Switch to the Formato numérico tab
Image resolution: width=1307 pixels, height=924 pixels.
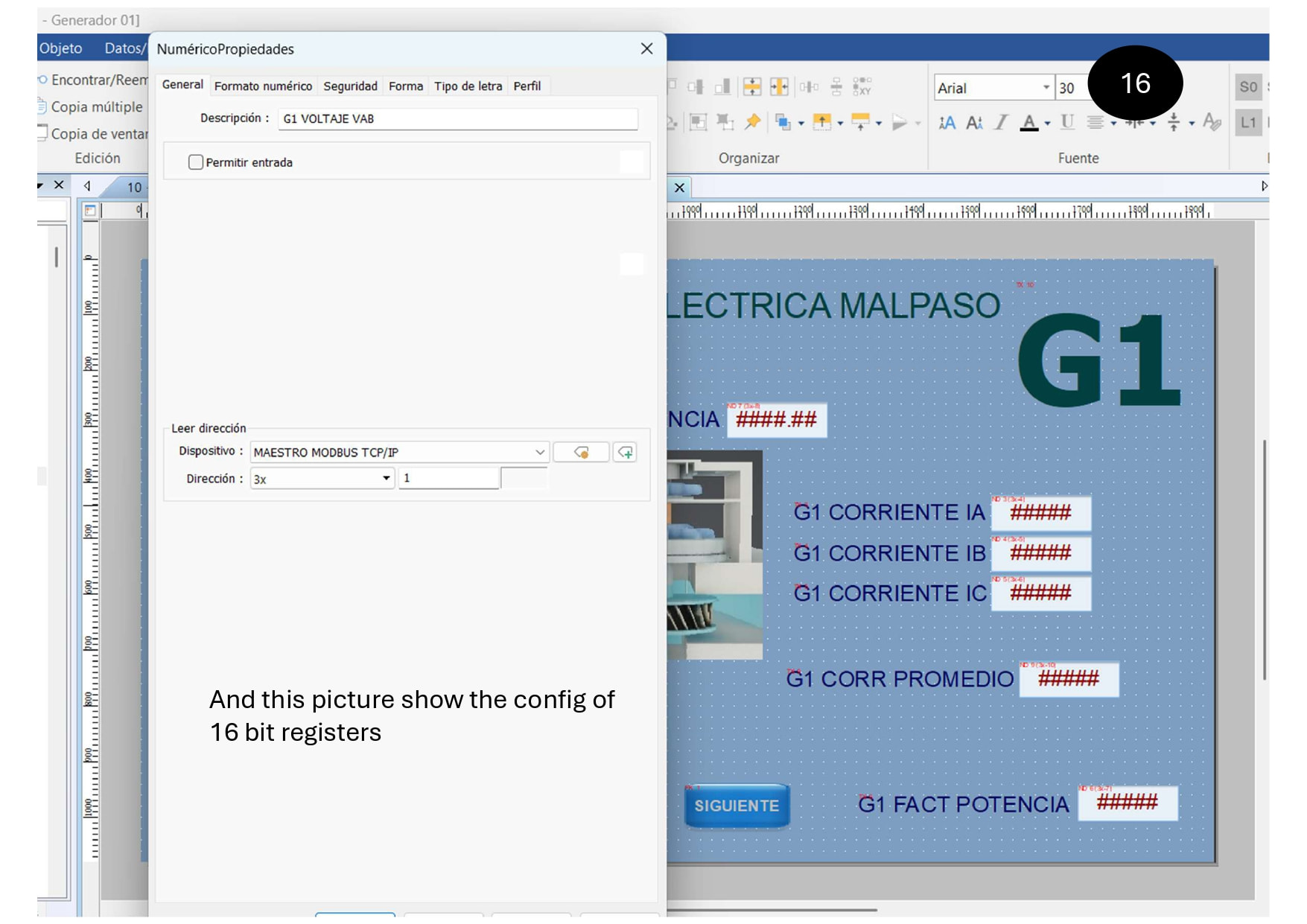point(263,86)
